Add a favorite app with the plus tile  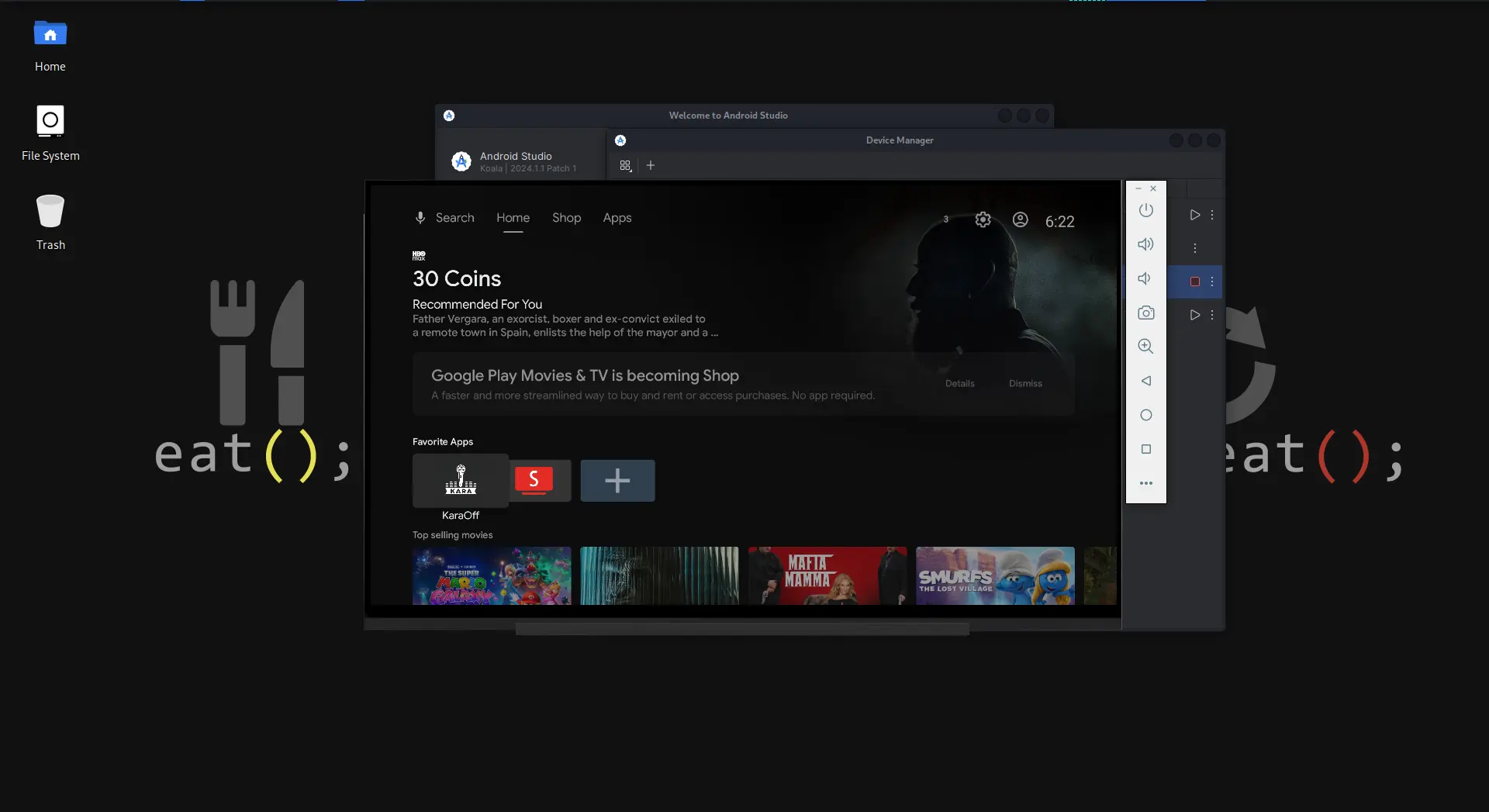pyautogui.click(x=618, y=481)
